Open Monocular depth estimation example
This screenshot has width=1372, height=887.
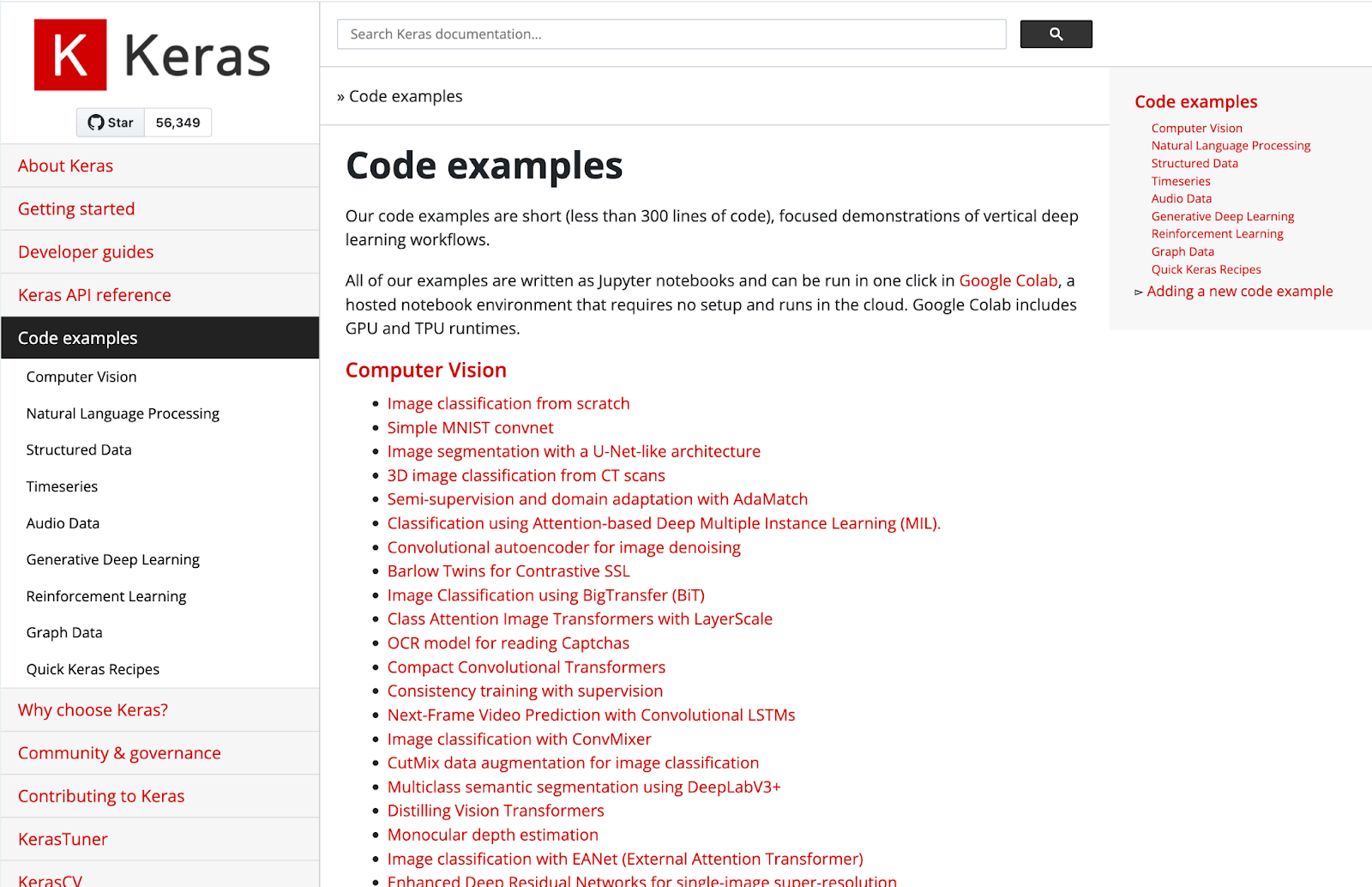[x=493, y=836]
